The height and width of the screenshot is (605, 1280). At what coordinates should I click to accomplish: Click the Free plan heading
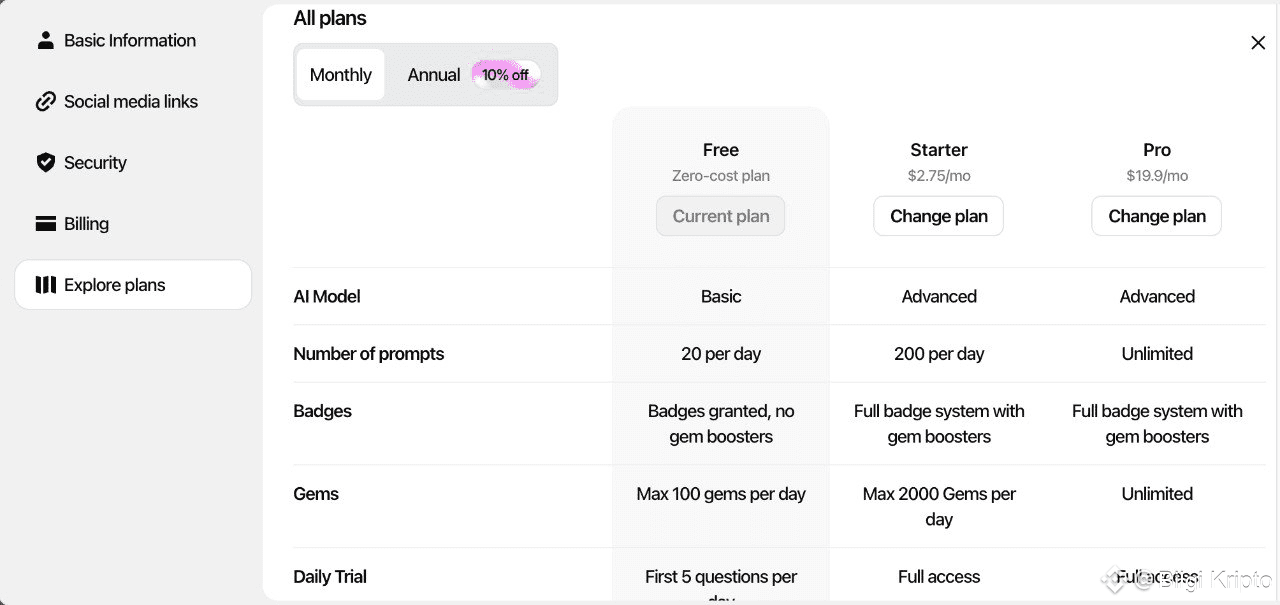pyautogui.click(x=720, y=150)
